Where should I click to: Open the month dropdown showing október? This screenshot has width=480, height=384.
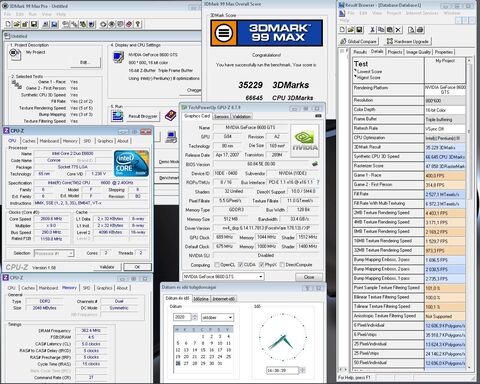pyautogui.click(x=217, y=317)
